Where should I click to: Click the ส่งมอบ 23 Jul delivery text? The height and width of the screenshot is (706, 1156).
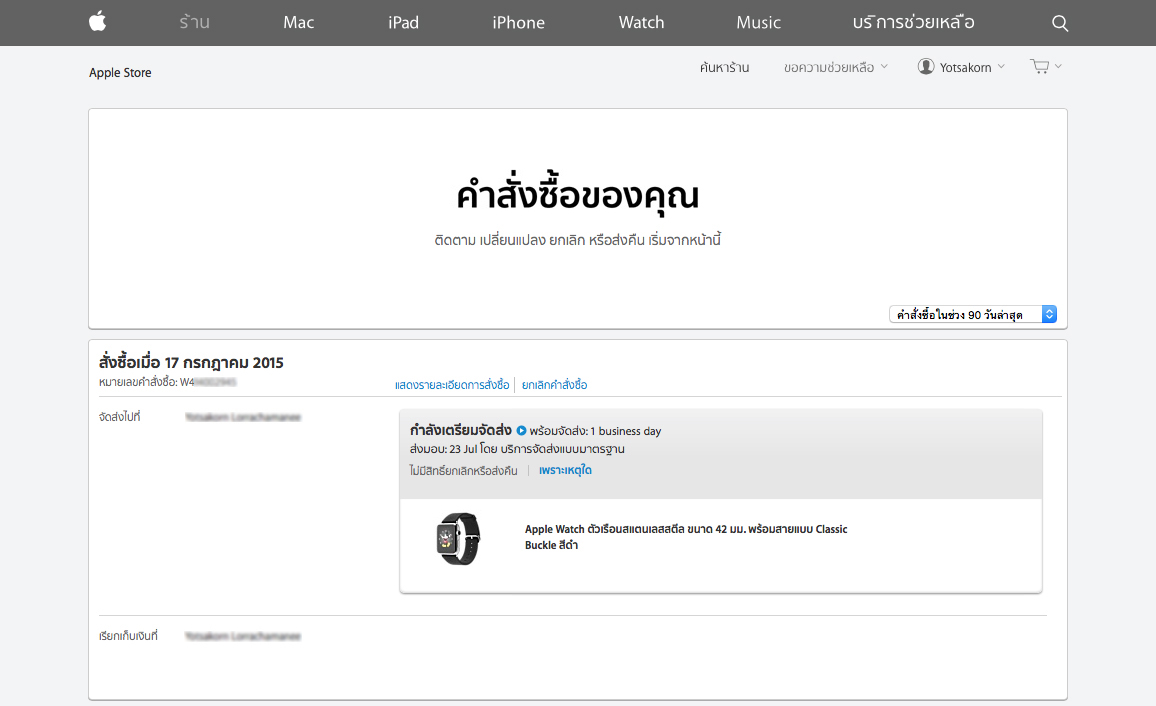pos(518,449)
